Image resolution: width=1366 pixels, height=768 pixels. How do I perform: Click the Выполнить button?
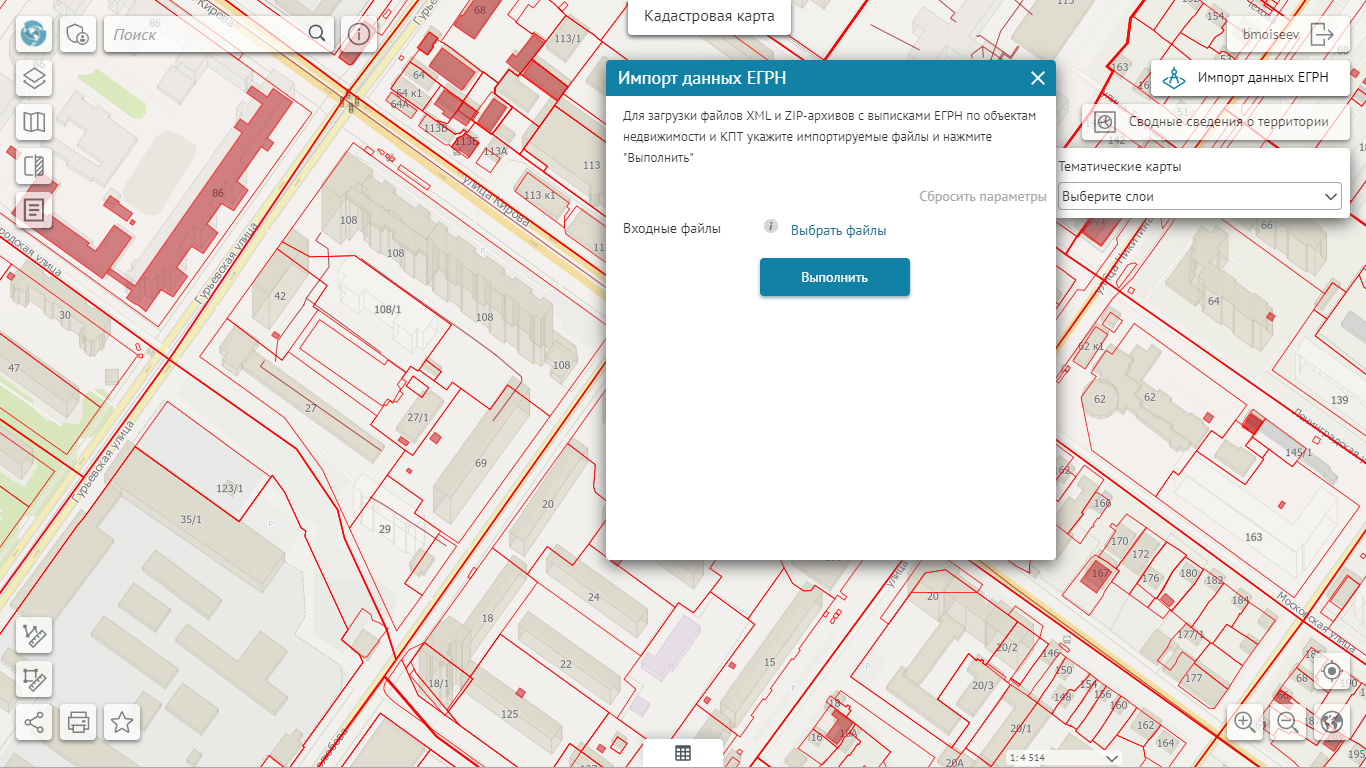pos(835,277)
